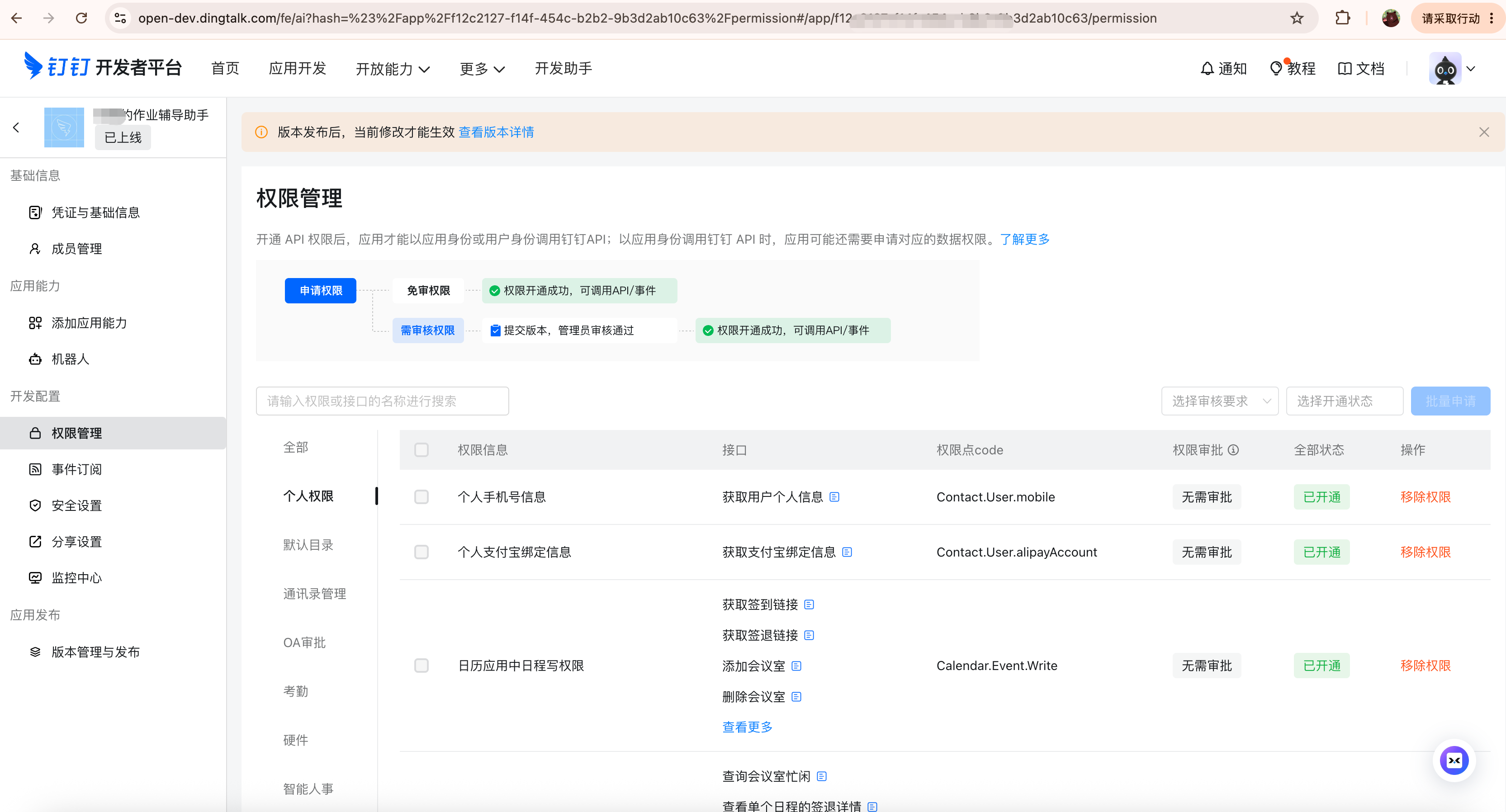This screenshot has height=812, width=1506.
Task: Open 文档 documentation book icon
Action: pos(1361,68)
